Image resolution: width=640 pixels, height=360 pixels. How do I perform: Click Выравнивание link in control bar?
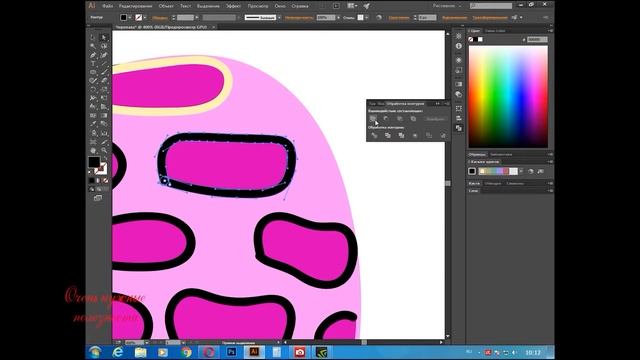454,18
